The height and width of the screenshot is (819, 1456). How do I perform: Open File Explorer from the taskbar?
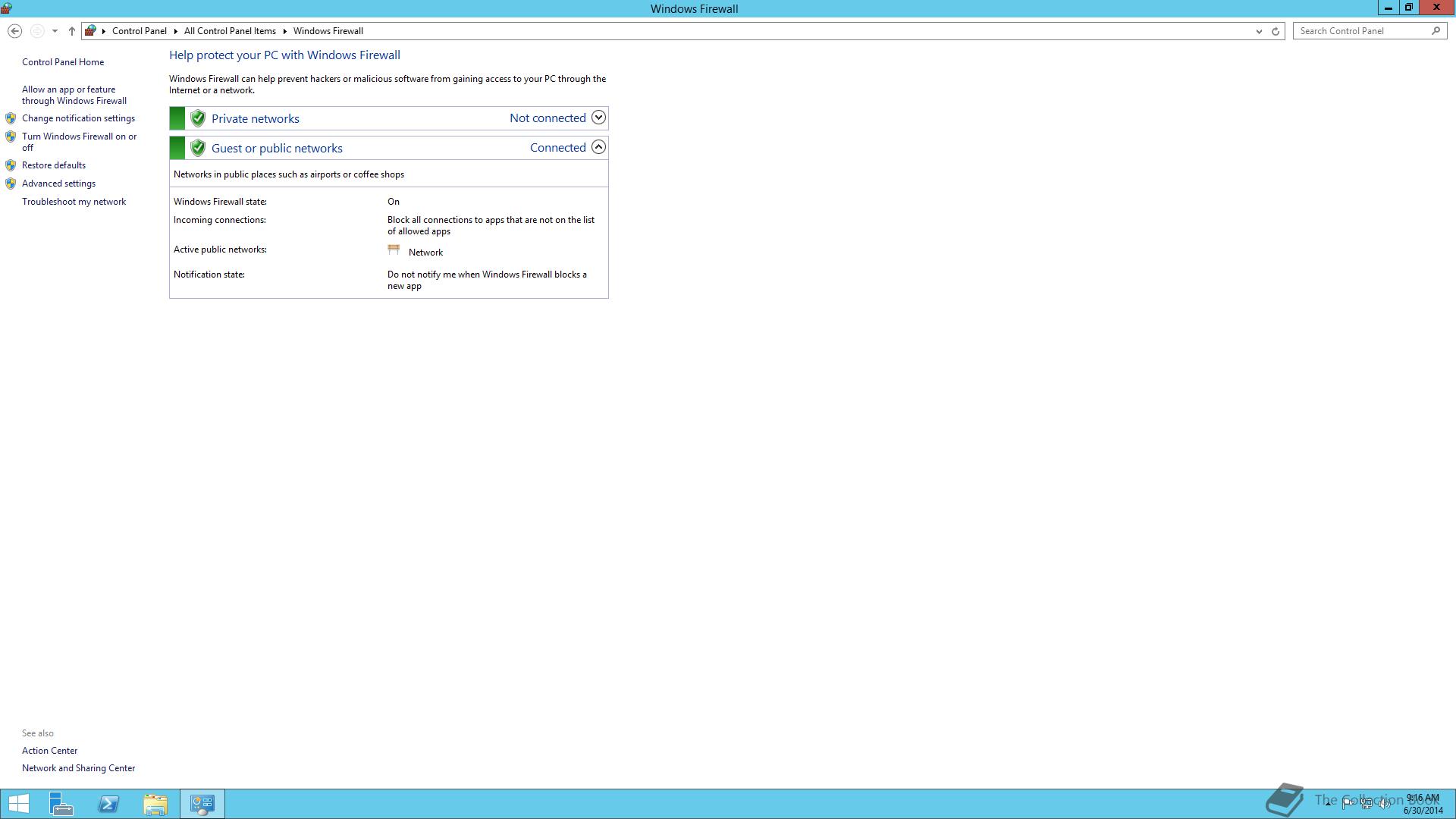point(155,804)
